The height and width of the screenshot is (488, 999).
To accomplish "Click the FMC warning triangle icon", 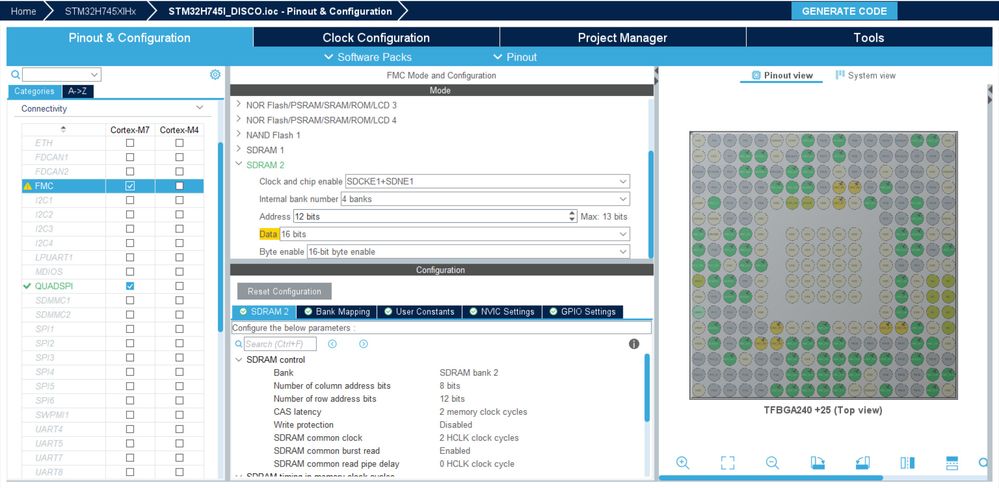I will (27, 186).
